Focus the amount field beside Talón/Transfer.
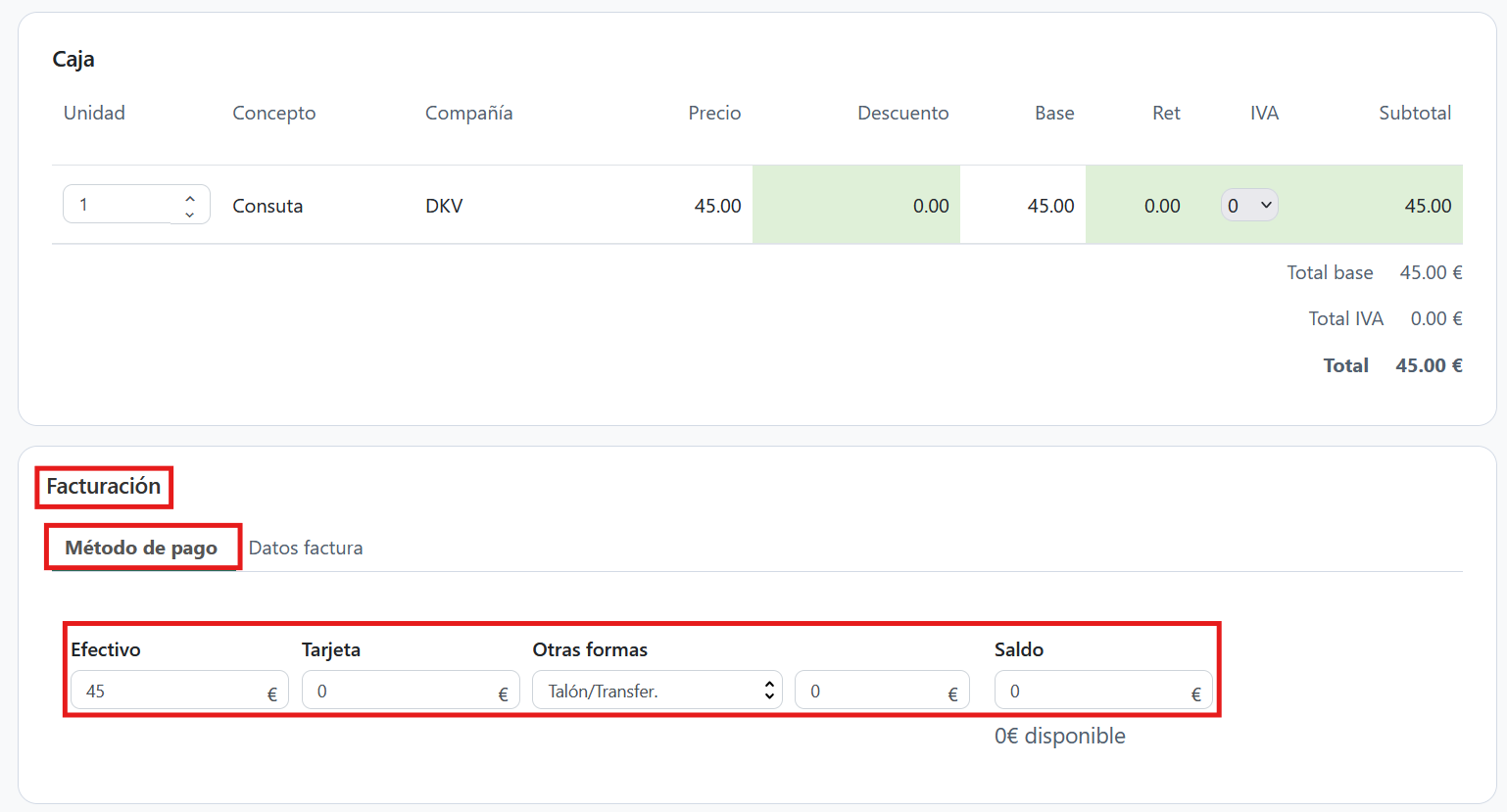 tap(872, 691)
